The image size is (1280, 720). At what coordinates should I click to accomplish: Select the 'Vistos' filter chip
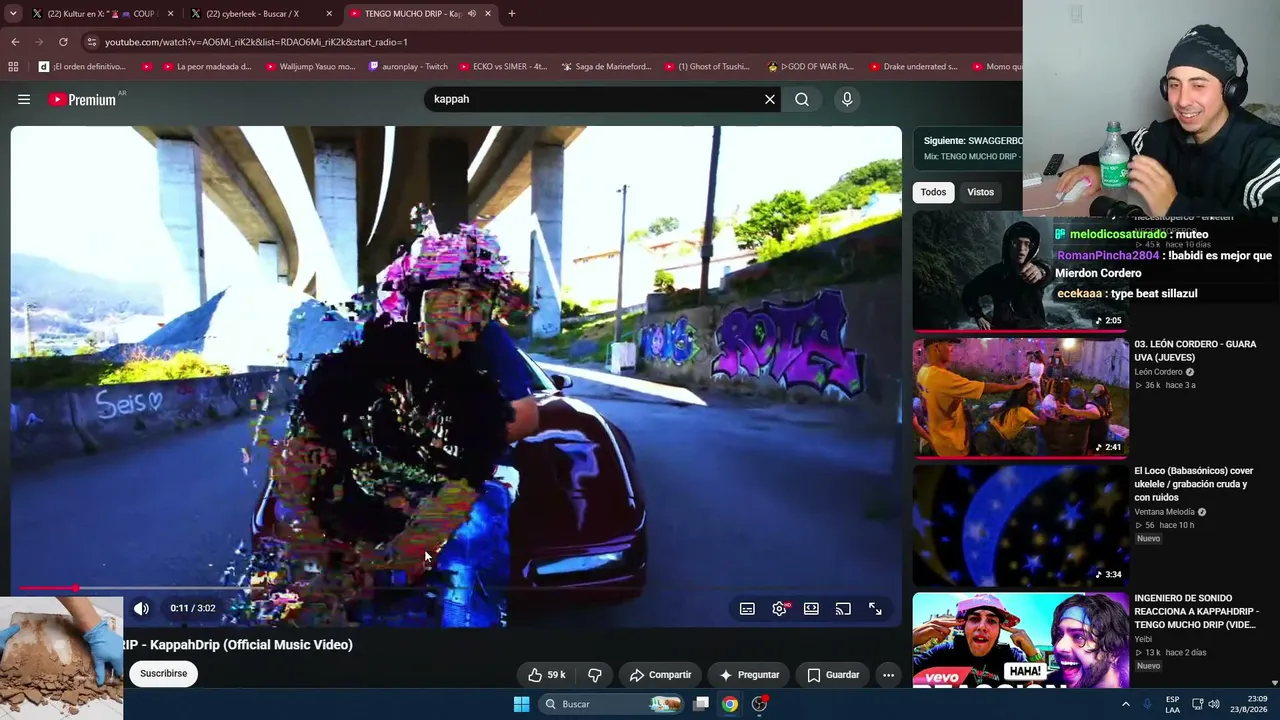(x=980, y=192)
